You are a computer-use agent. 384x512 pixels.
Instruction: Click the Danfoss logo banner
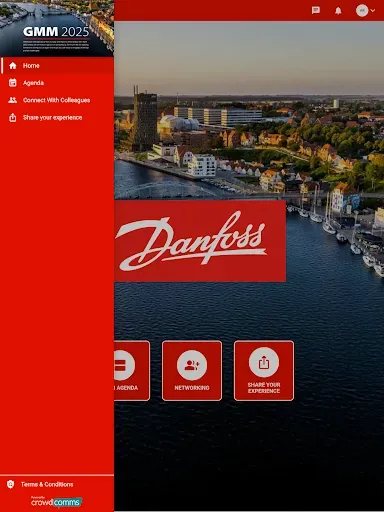tap(200, 241)
